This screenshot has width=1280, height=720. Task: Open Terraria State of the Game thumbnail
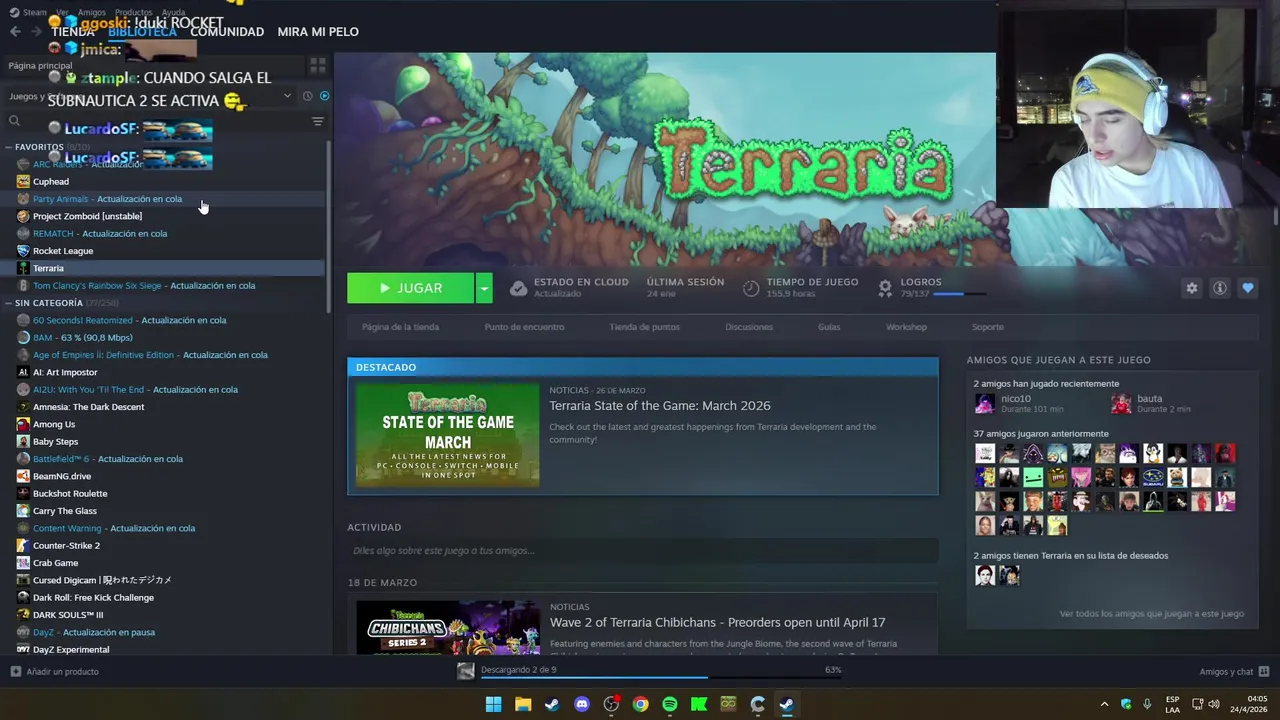tap(448, 435)
